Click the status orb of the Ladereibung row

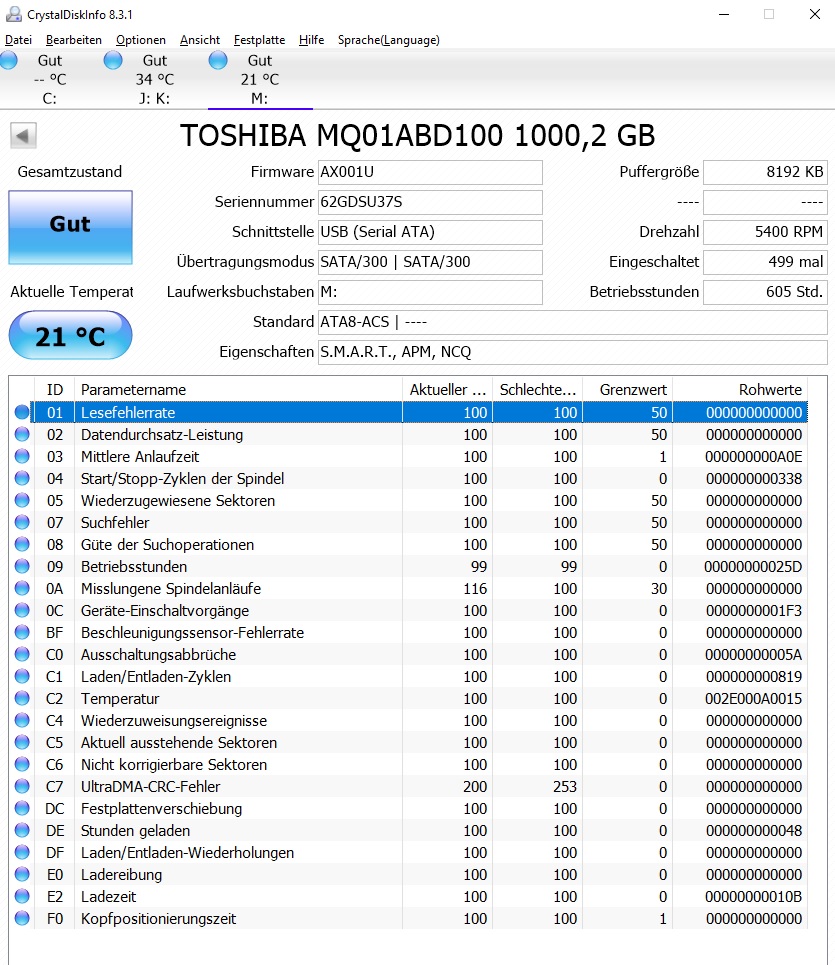(x=22, y=875)
